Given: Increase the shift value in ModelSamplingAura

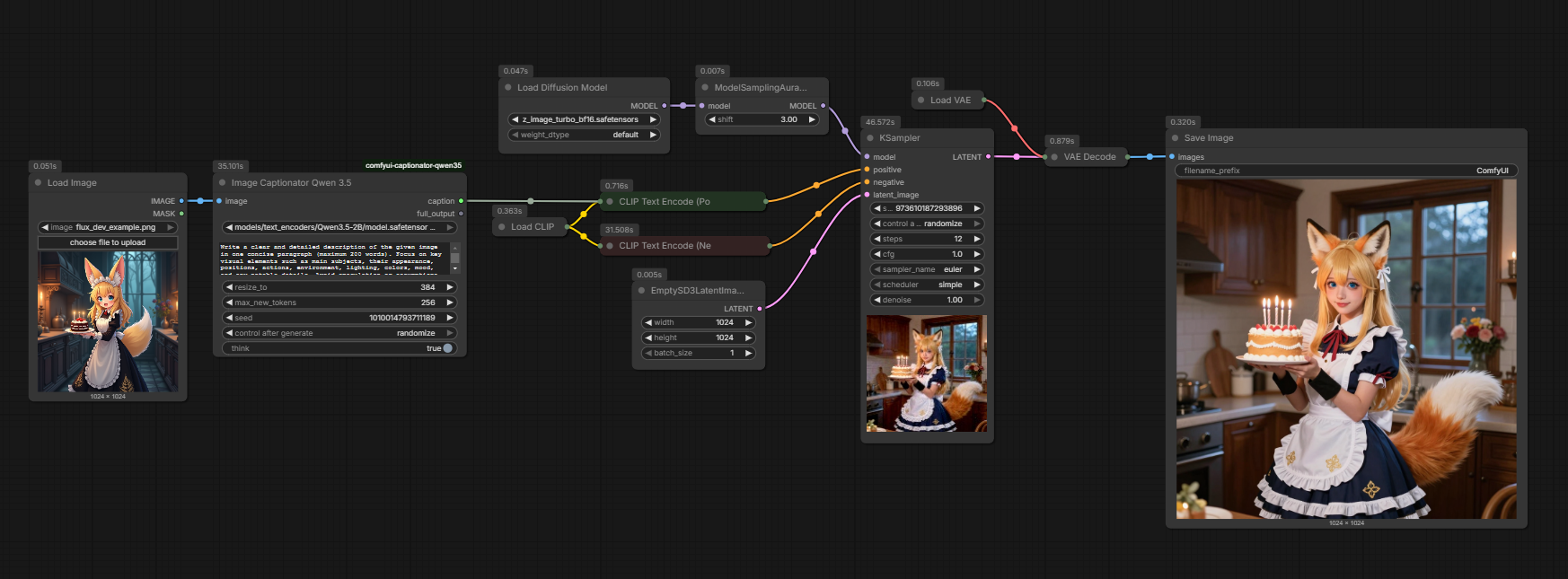Looking at the screenshot, I should pos(812,119).
